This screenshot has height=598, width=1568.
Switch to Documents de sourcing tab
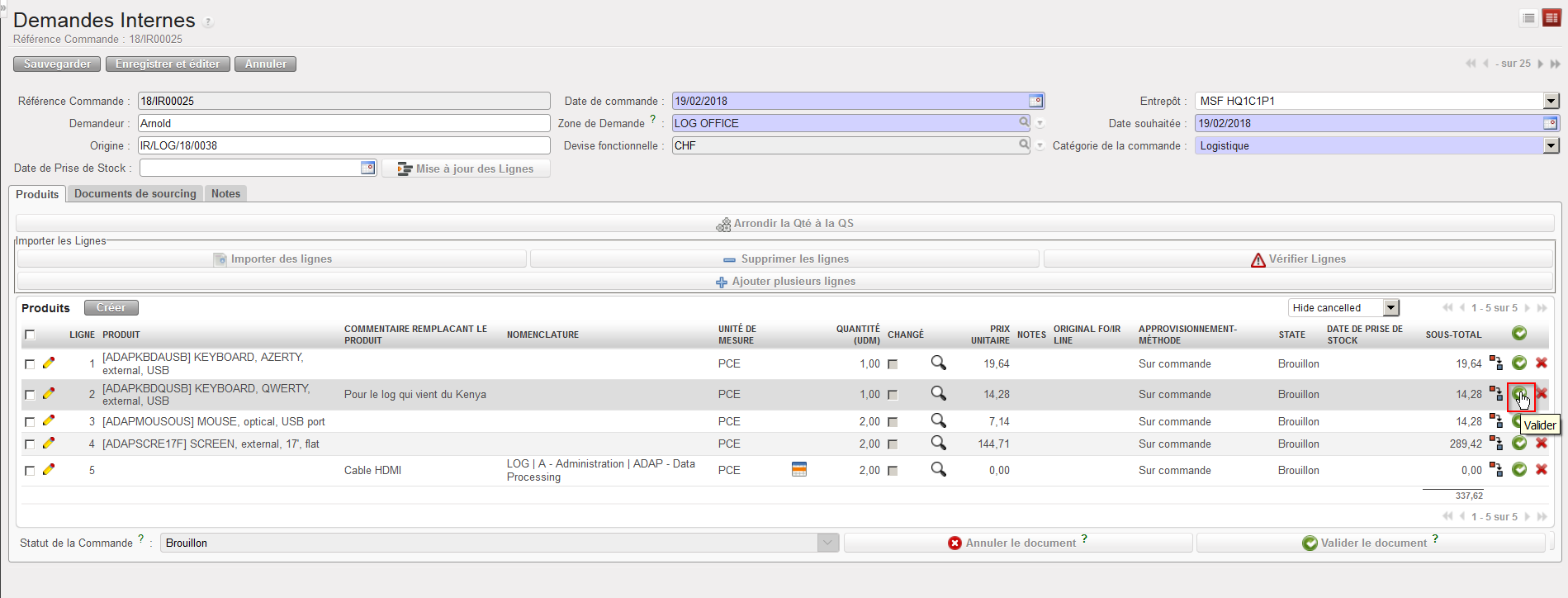click(x=135, y=194)
